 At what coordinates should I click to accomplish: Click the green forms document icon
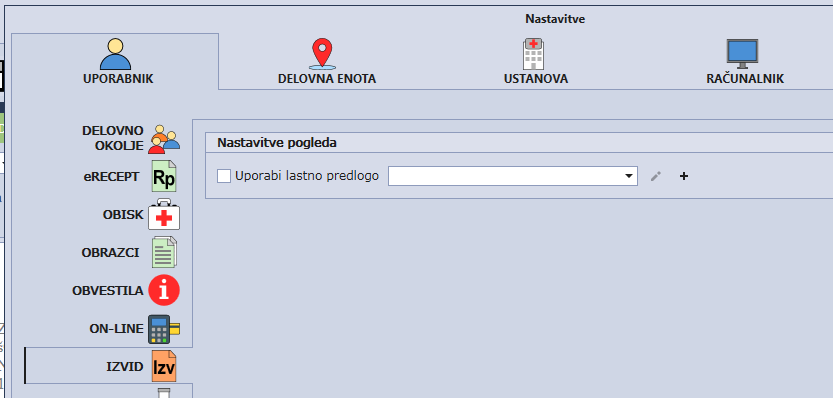[164, 252]
